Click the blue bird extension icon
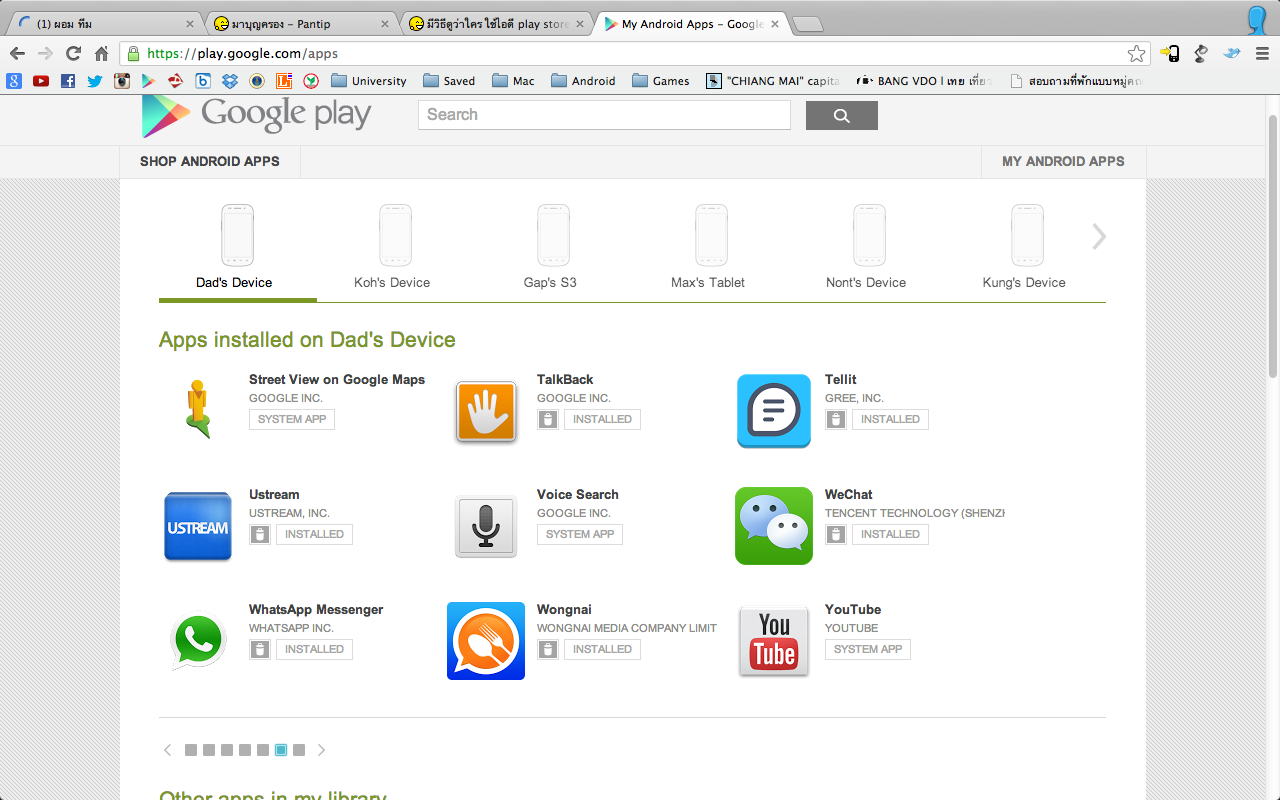1280x800 pixels. pos(1233,54)
